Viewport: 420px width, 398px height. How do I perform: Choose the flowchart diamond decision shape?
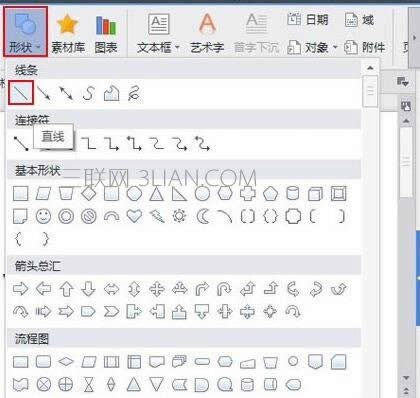coord(66,362)
